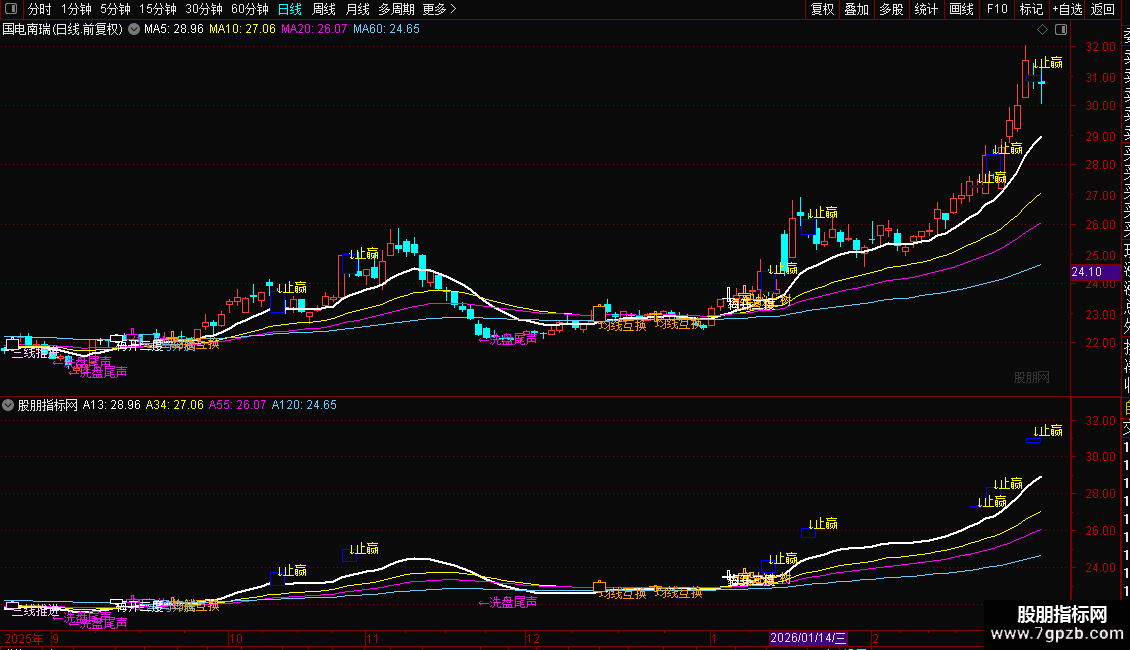Viewport: 1130px width, 650px height.
Task: Click the 复权 adjustment button
Action: click(x=822, y=9)
